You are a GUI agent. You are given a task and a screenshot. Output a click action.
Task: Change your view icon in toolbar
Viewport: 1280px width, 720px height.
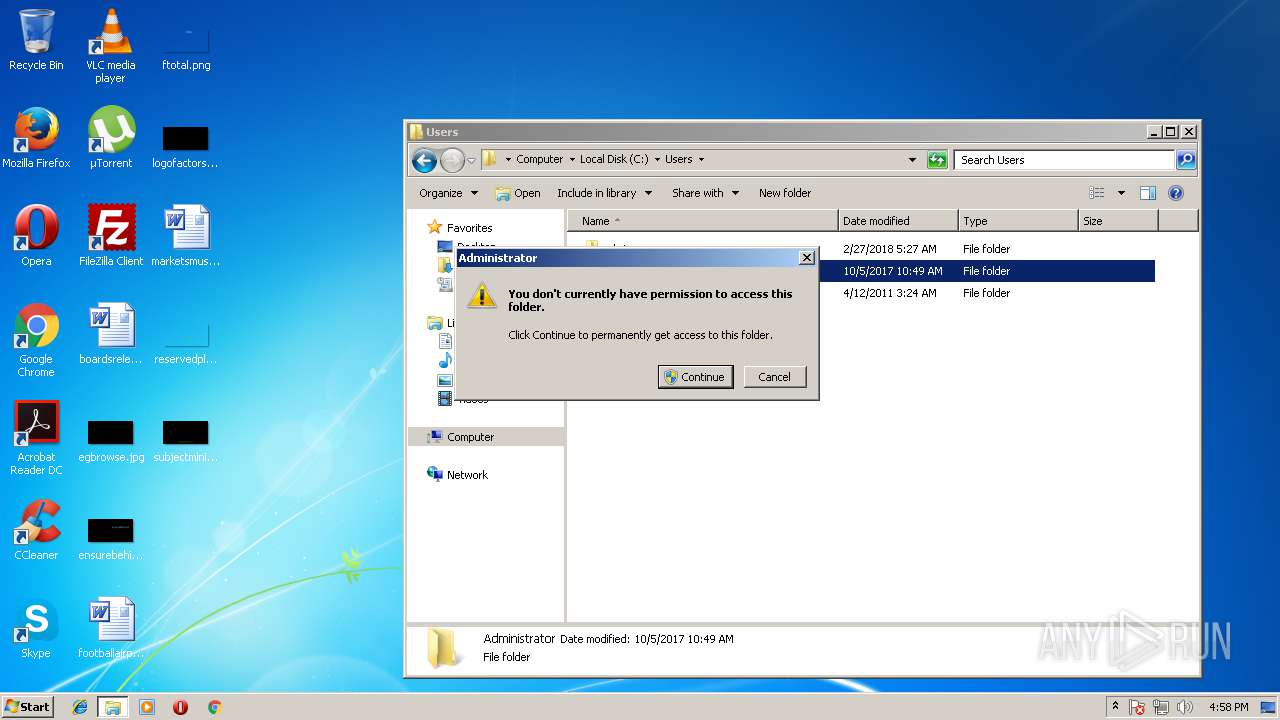coord(1097,193)
